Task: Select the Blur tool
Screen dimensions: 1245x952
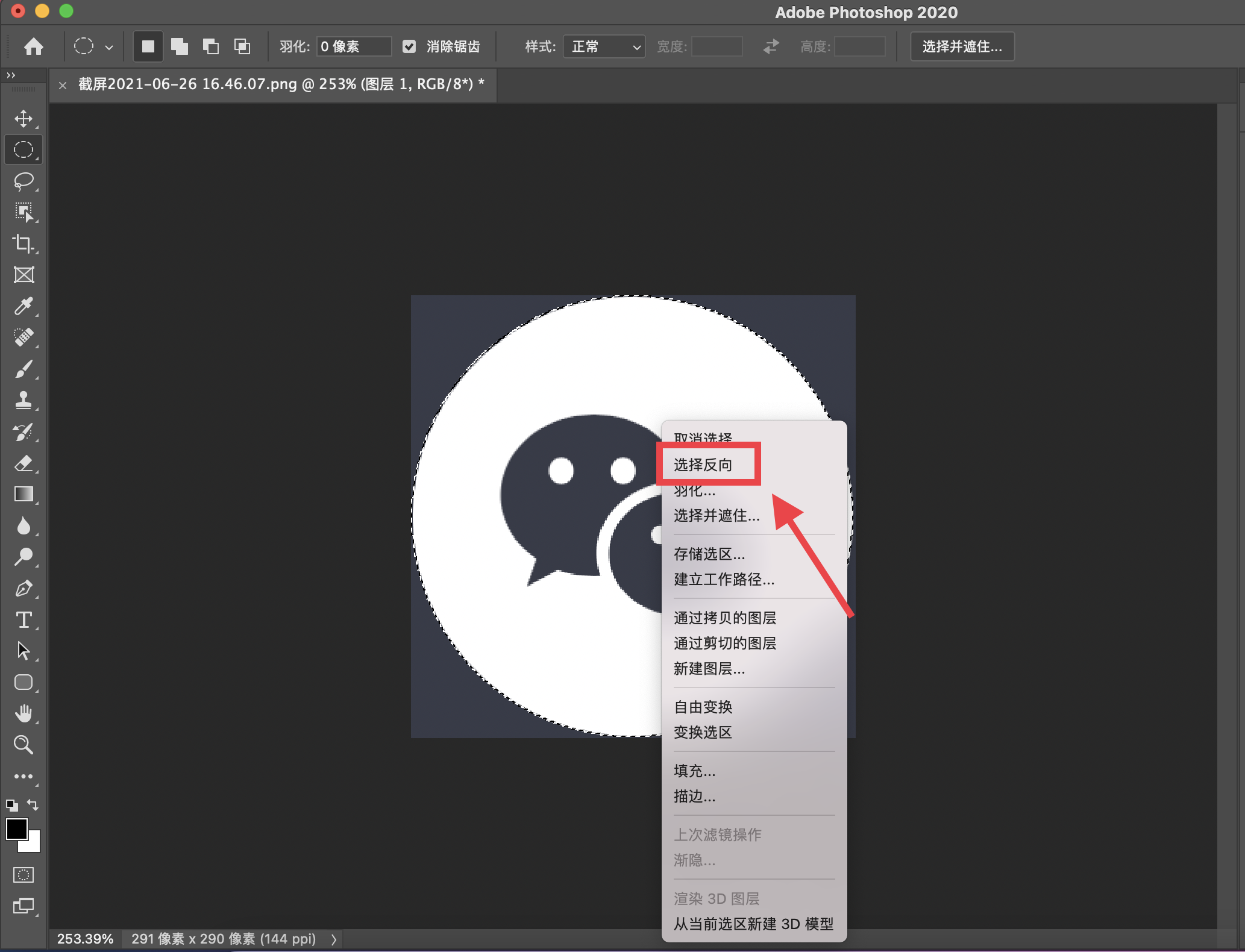Action: pos(24,525)
